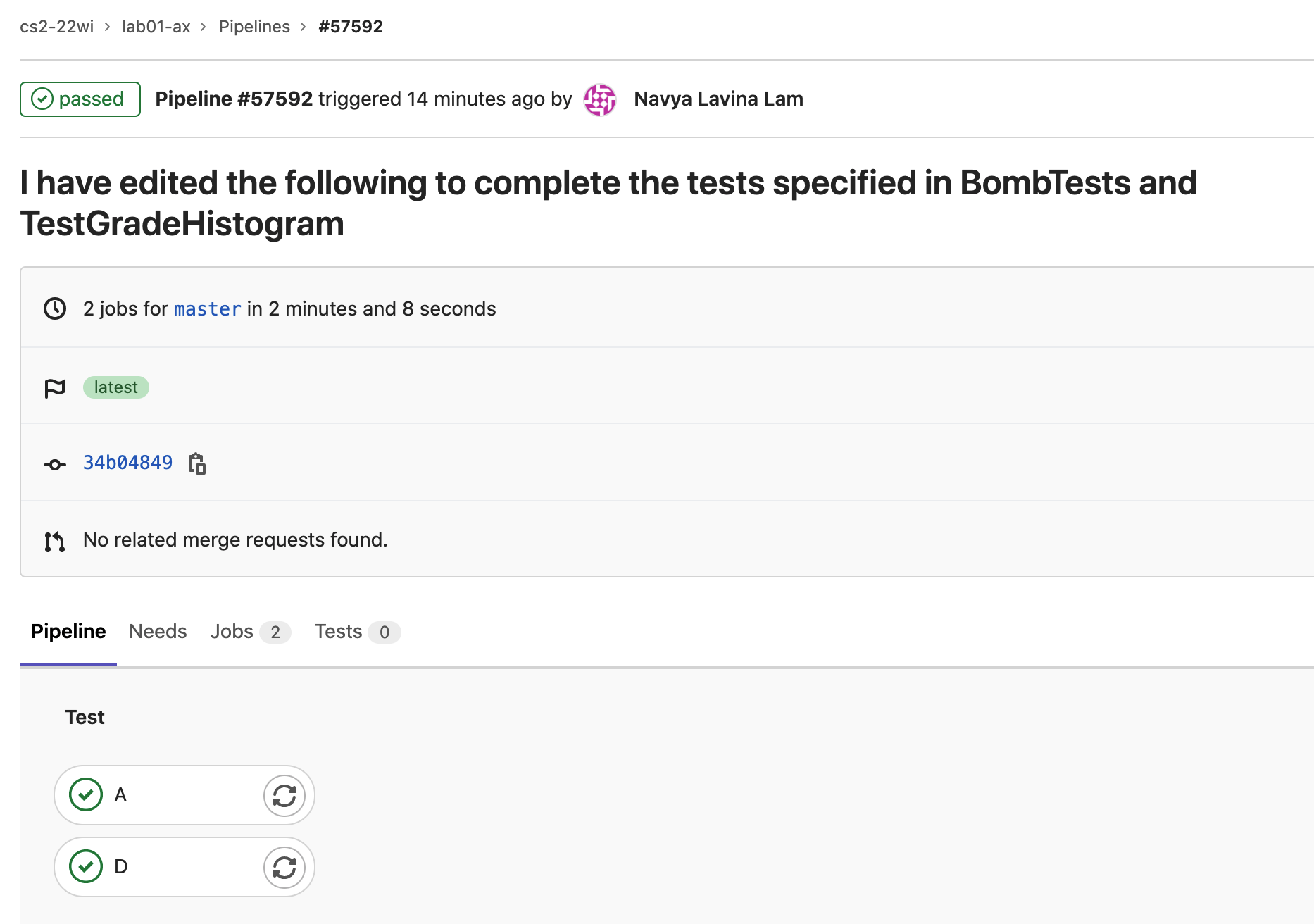
Task: Copy commit SHA with the clipboard icon
Action: (x=197, y=463)
